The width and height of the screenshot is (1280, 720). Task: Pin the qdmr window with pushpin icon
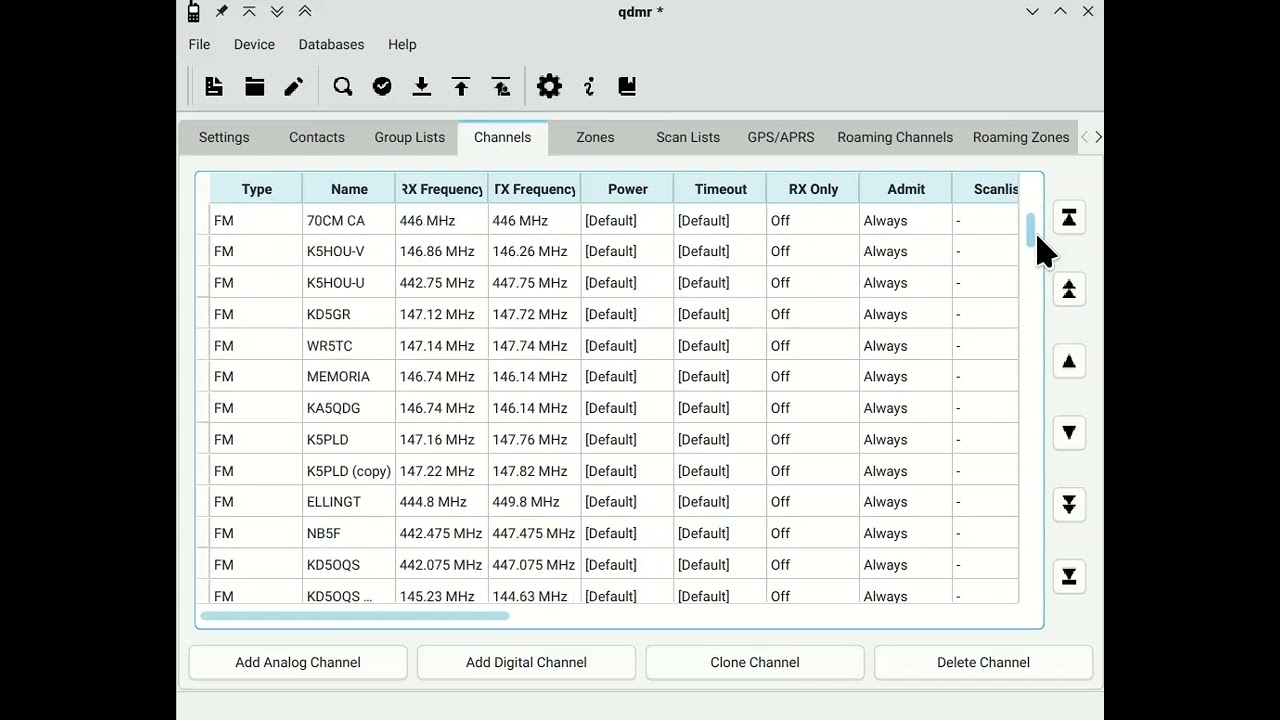(221, 12)
